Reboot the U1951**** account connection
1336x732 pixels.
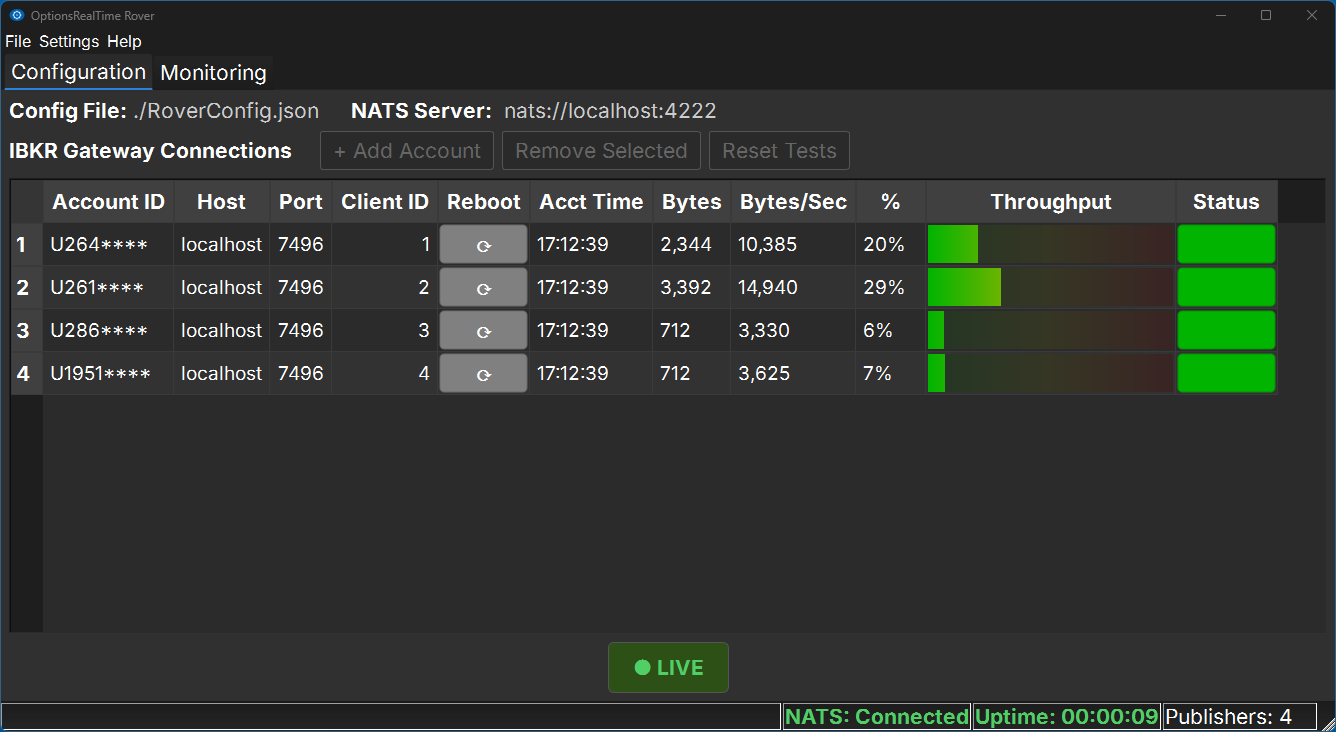click(x=483, y=374)
